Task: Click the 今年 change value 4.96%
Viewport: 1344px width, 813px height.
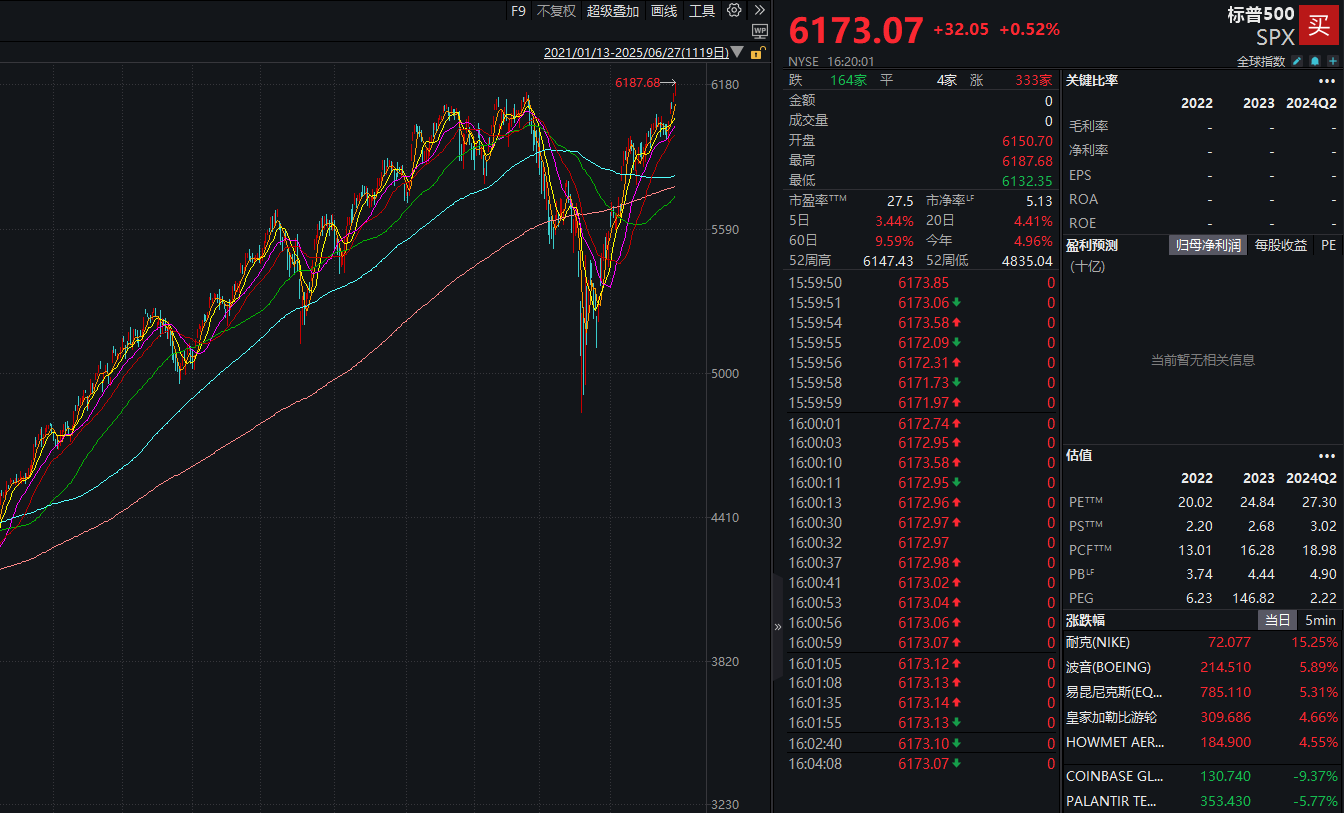Action: point(1033,240)
